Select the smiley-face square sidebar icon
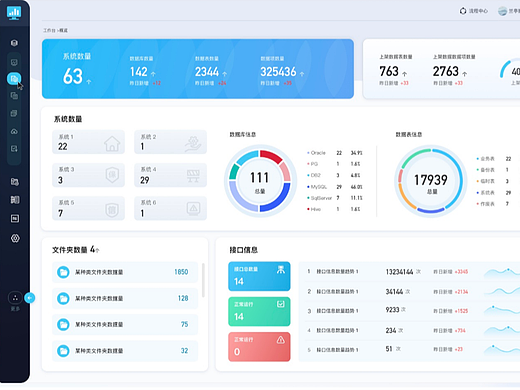520x390 pixels. (x=14, y=62)
